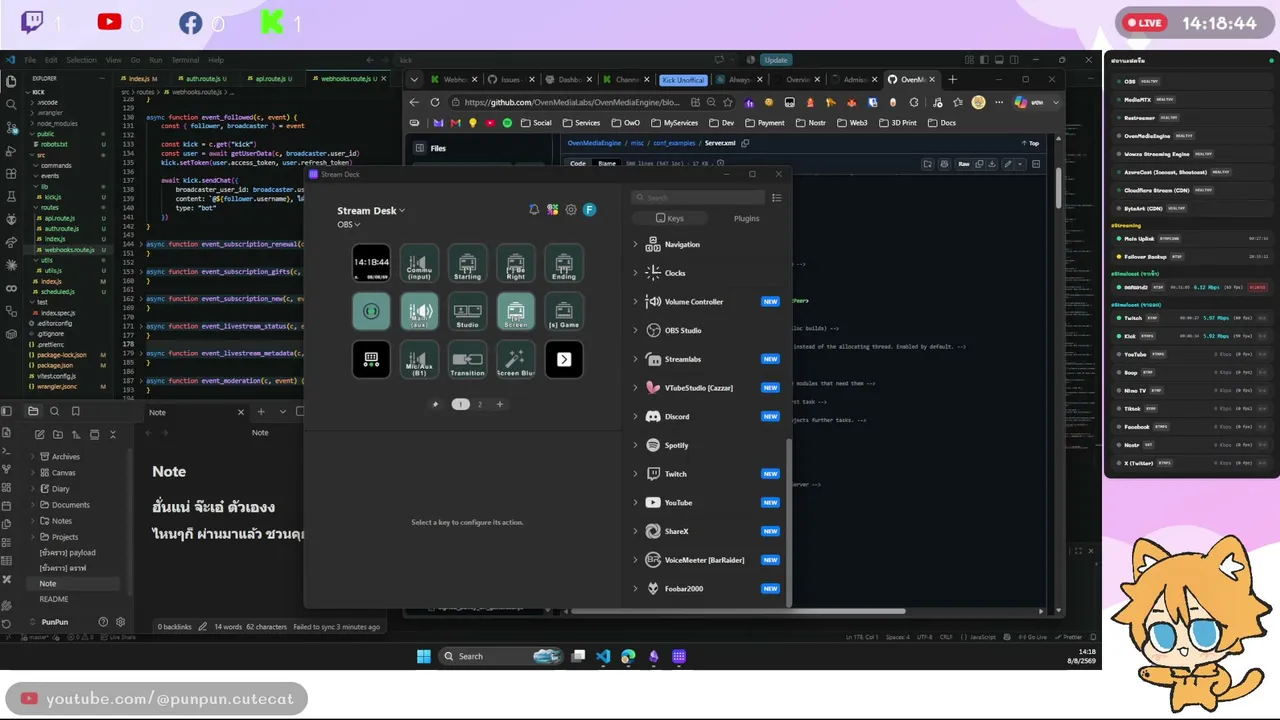
Task: Select the next-page arrow key
Action: click(x=564, y=359)
